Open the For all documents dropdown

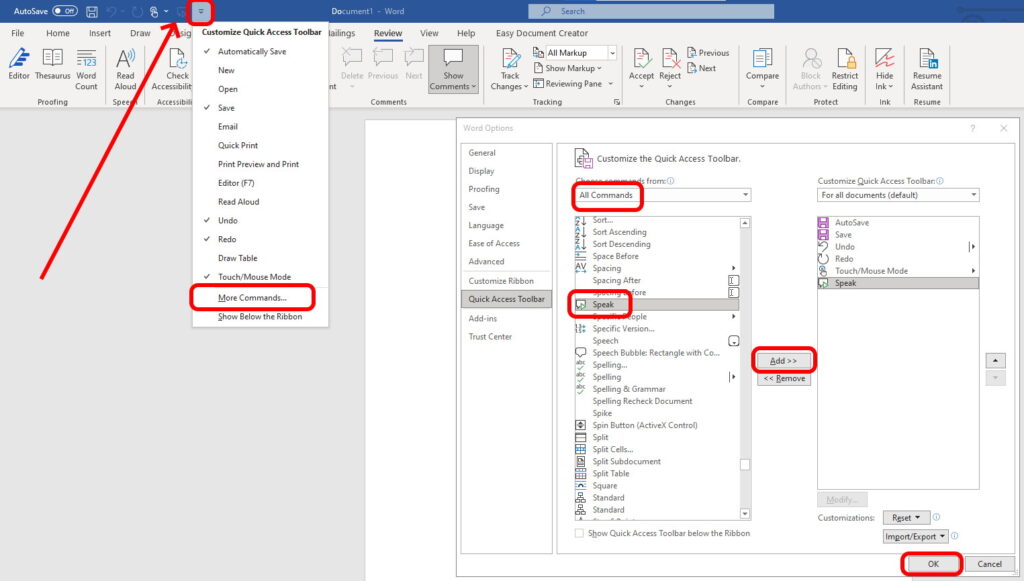898,195
